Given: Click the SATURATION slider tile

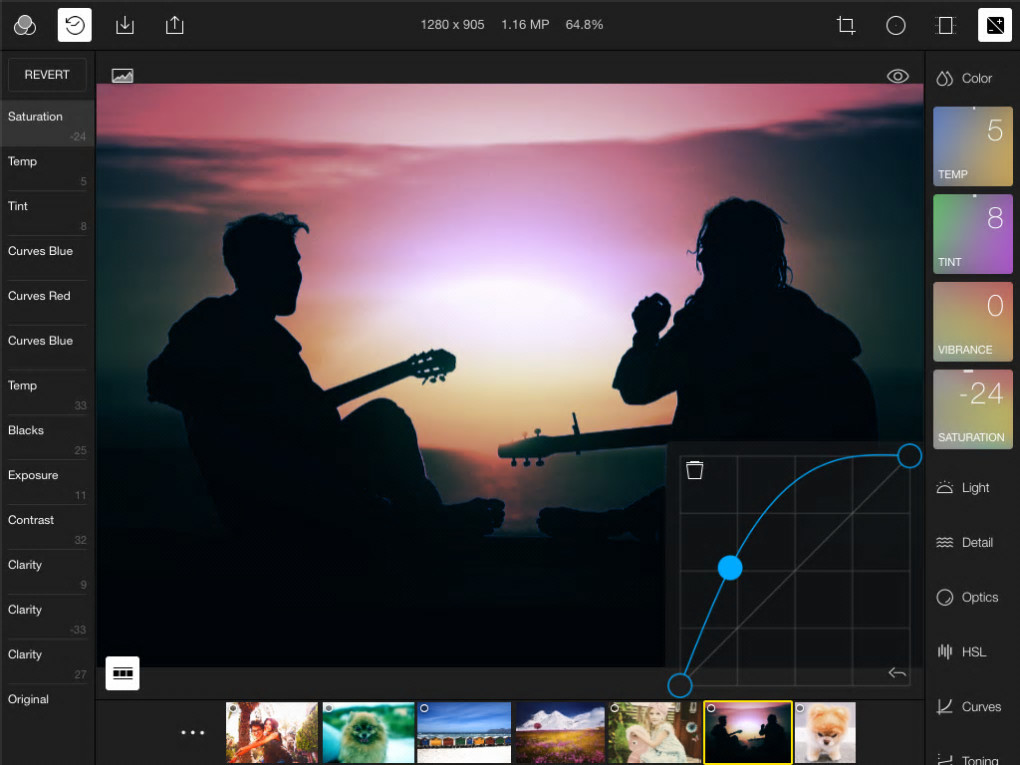Looking at the screenshot, I should click(973, 409).
